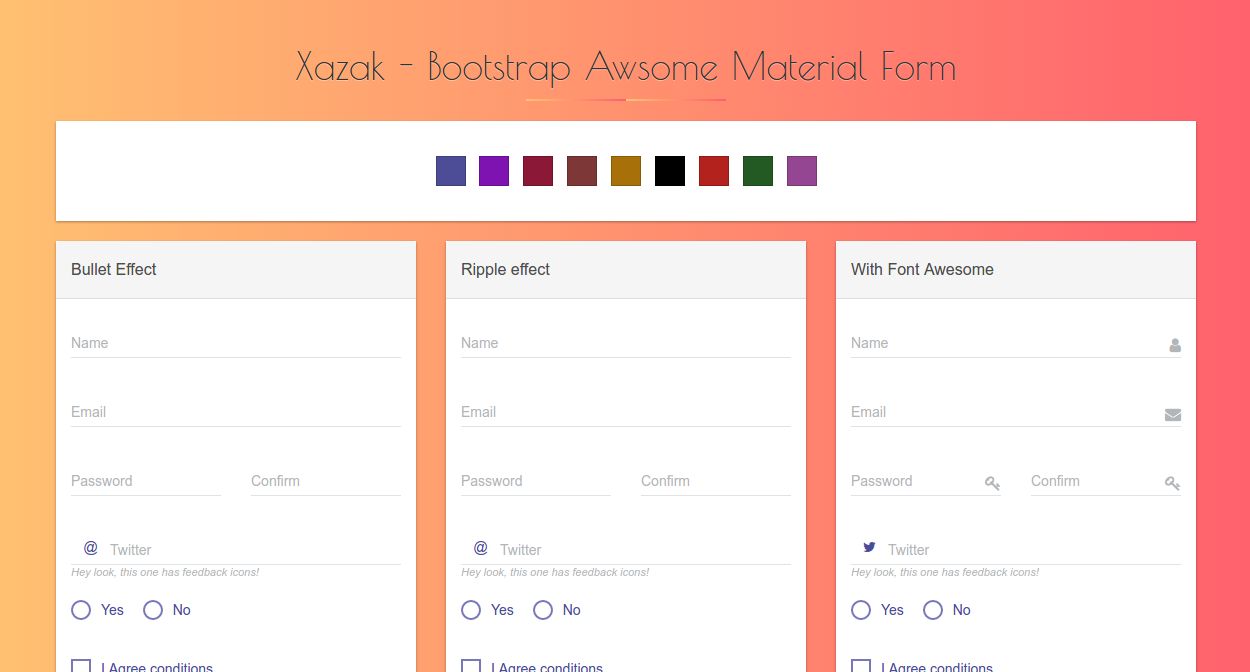
Task: Select Yes radio in Font Awesome form
Action: (861, 610)
